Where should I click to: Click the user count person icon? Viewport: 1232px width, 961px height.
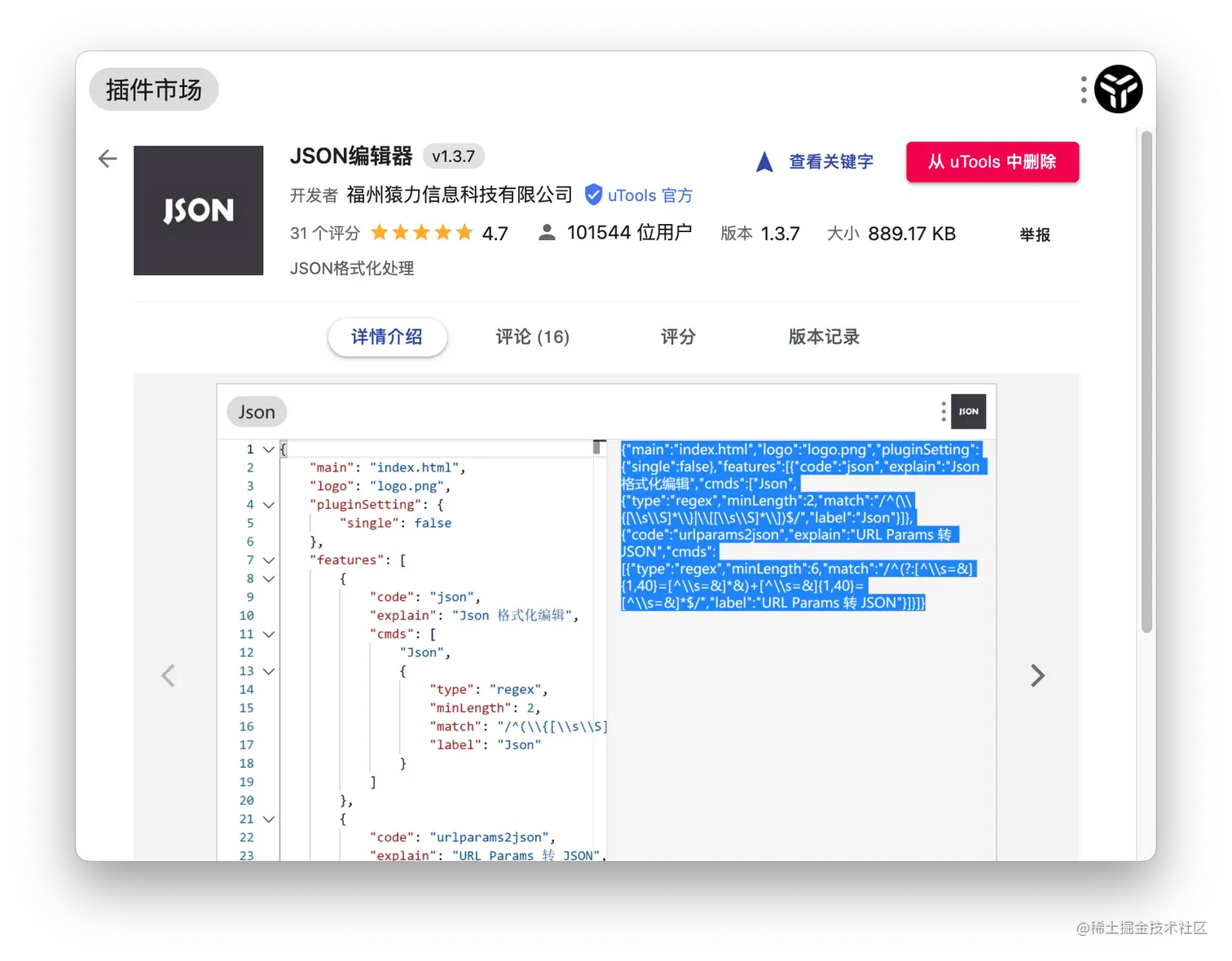(x=547, y=233)
